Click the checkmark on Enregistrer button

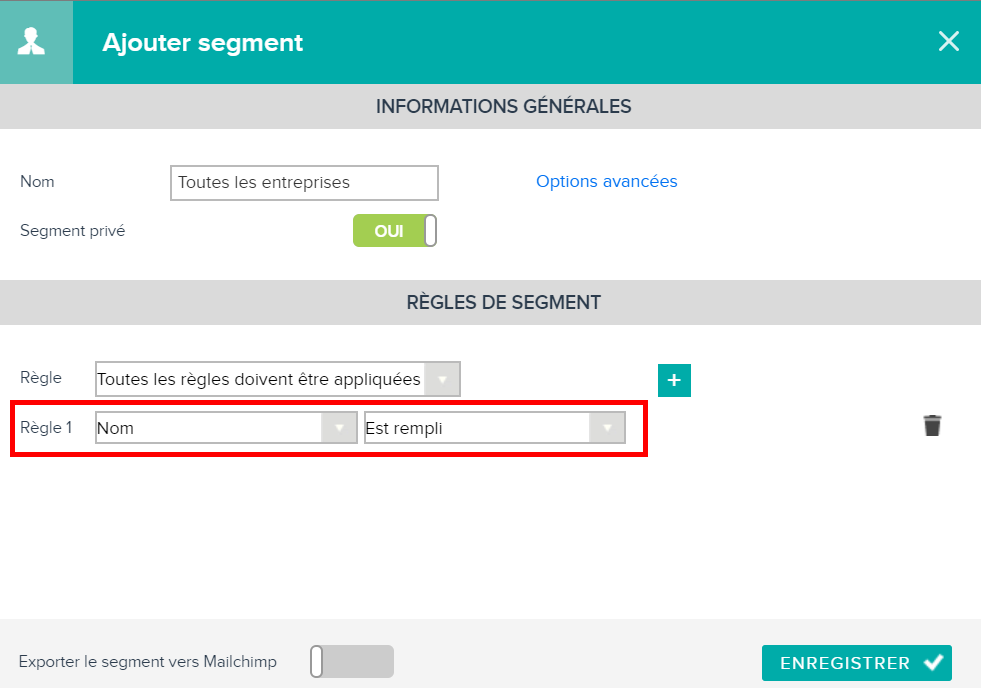[x=933, y=662]
